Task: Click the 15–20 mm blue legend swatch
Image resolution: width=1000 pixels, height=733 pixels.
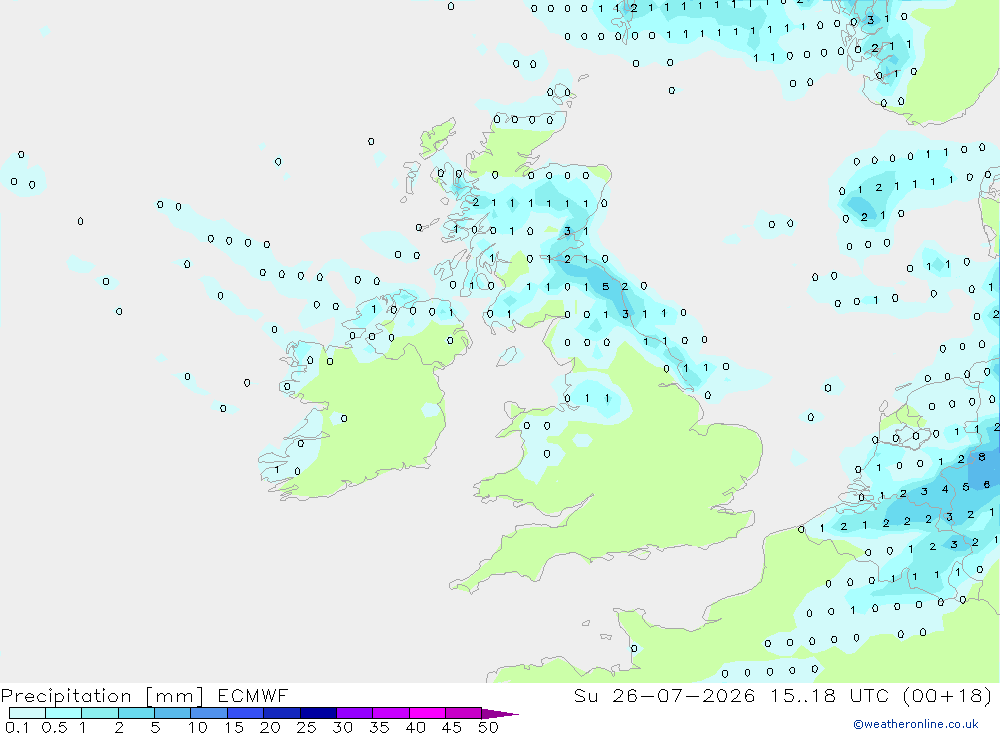Action: pos(245,713)
